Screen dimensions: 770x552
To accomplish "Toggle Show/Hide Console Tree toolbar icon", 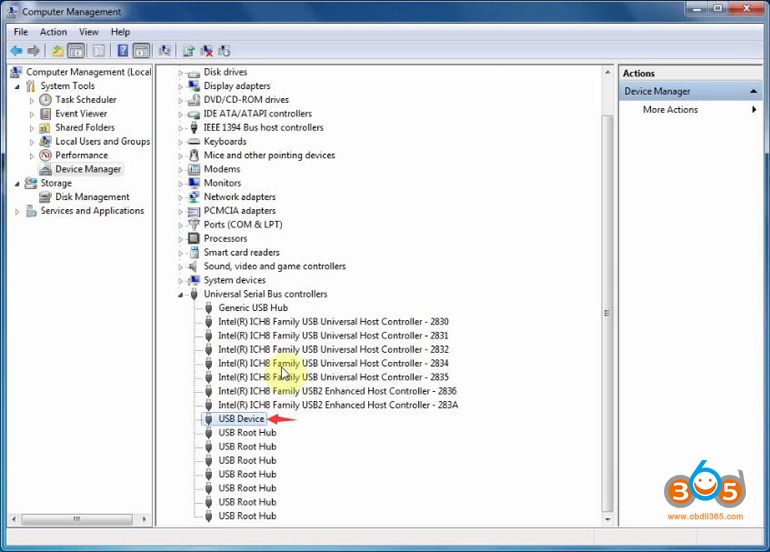I will (76, 51).
